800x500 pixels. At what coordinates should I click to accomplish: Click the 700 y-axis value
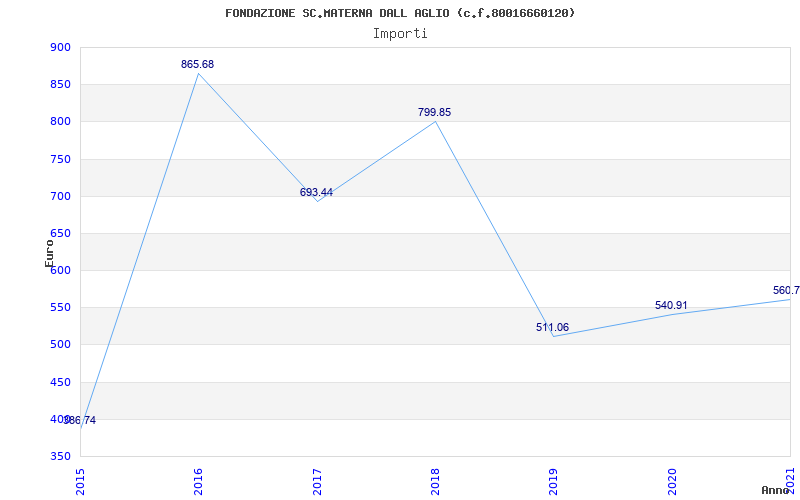click(60, 196)
